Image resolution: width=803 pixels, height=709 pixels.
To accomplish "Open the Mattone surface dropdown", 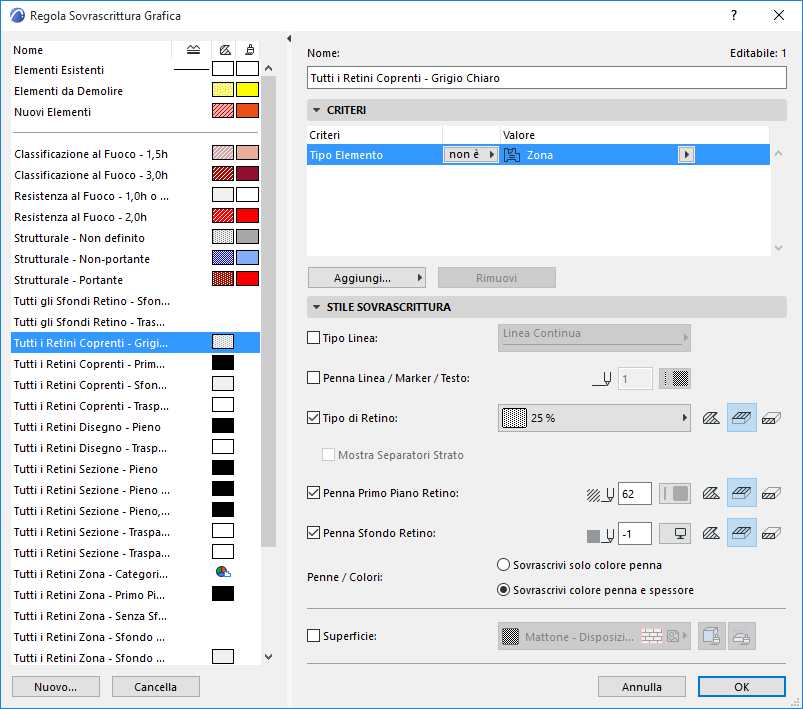I will [594, 636].
